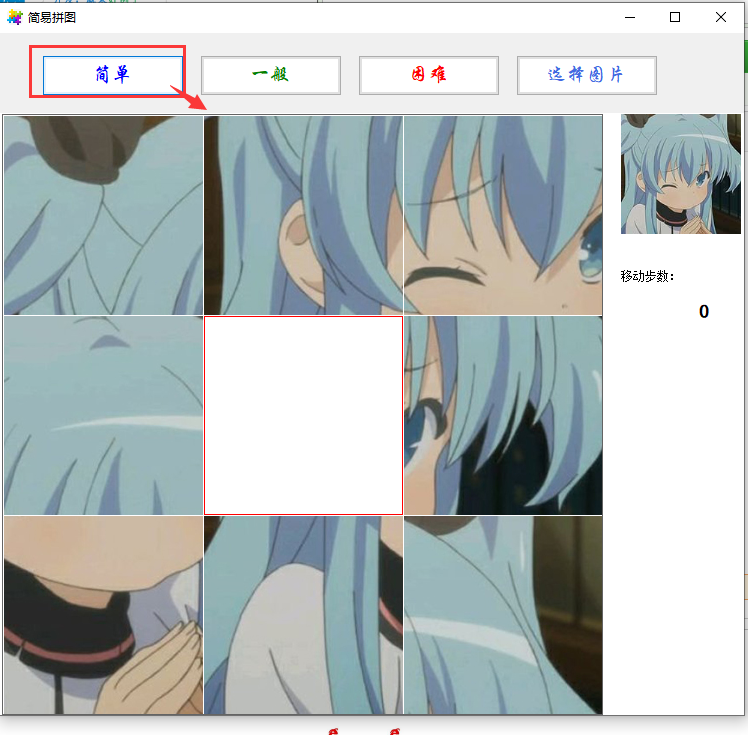Select the bottom-middle tile with white sleeve
Image resolution: width=748 pixels, height=735 pixels.
(303, 614)
